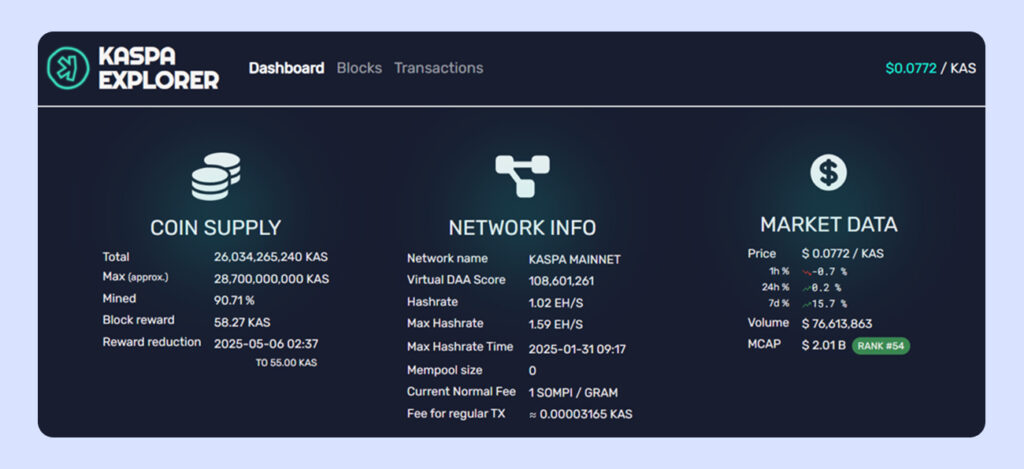Select reward reduction date 2025-05-06 02:37
Screen dimensions: 1024x469
pos(266,344)
